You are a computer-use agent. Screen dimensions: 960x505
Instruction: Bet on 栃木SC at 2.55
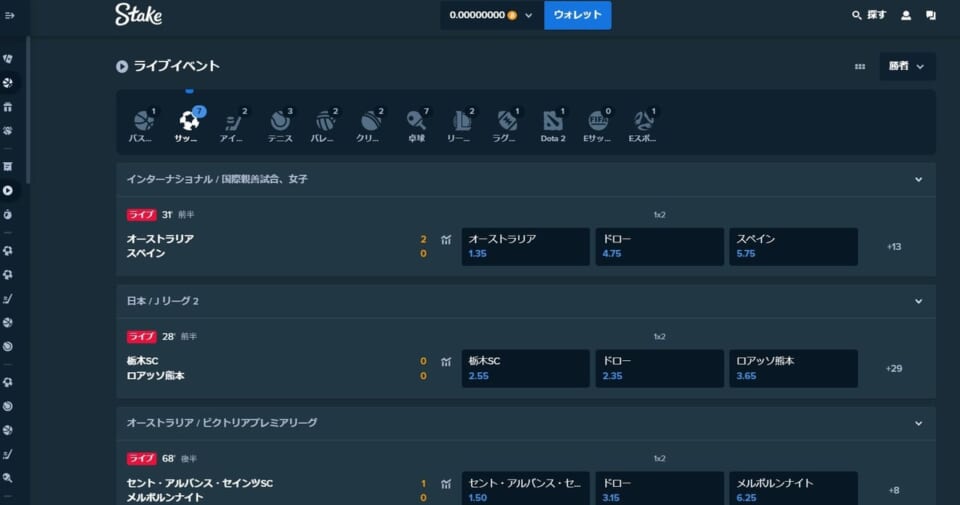(x=525, y=368)
